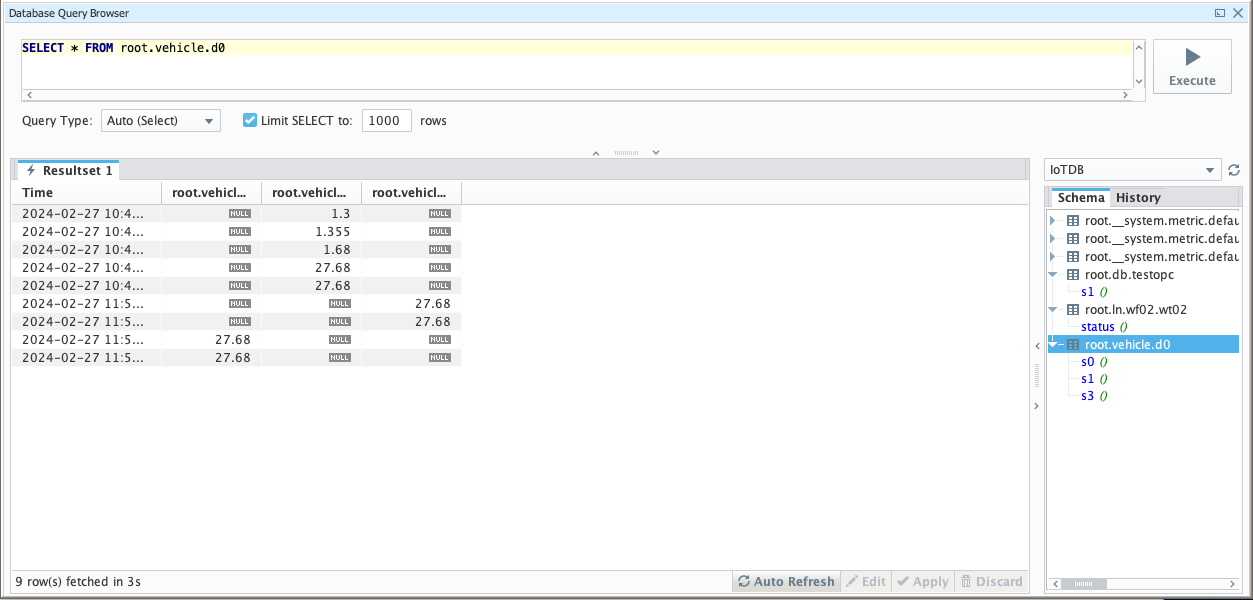Click the root.ln.wf02.wt02 table icon
The height and width of the screenshot is (600, 1253).
pyautogui.click(x=1072, y=310)
